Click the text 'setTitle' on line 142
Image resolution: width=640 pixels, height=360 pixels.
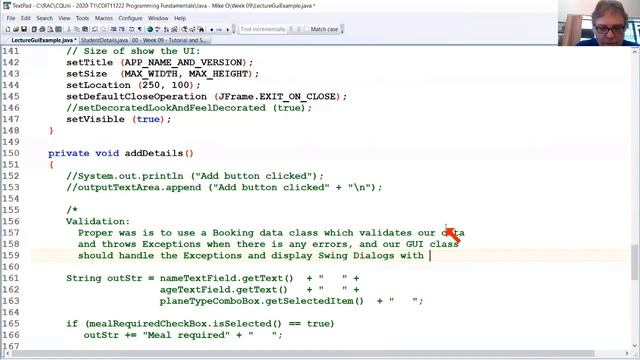pos(90,62)
